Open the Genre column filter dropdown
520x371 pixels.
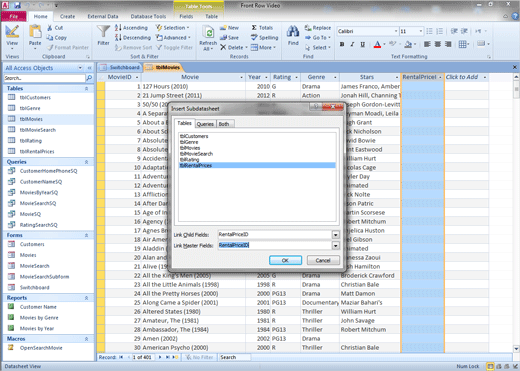click(335, 77)
